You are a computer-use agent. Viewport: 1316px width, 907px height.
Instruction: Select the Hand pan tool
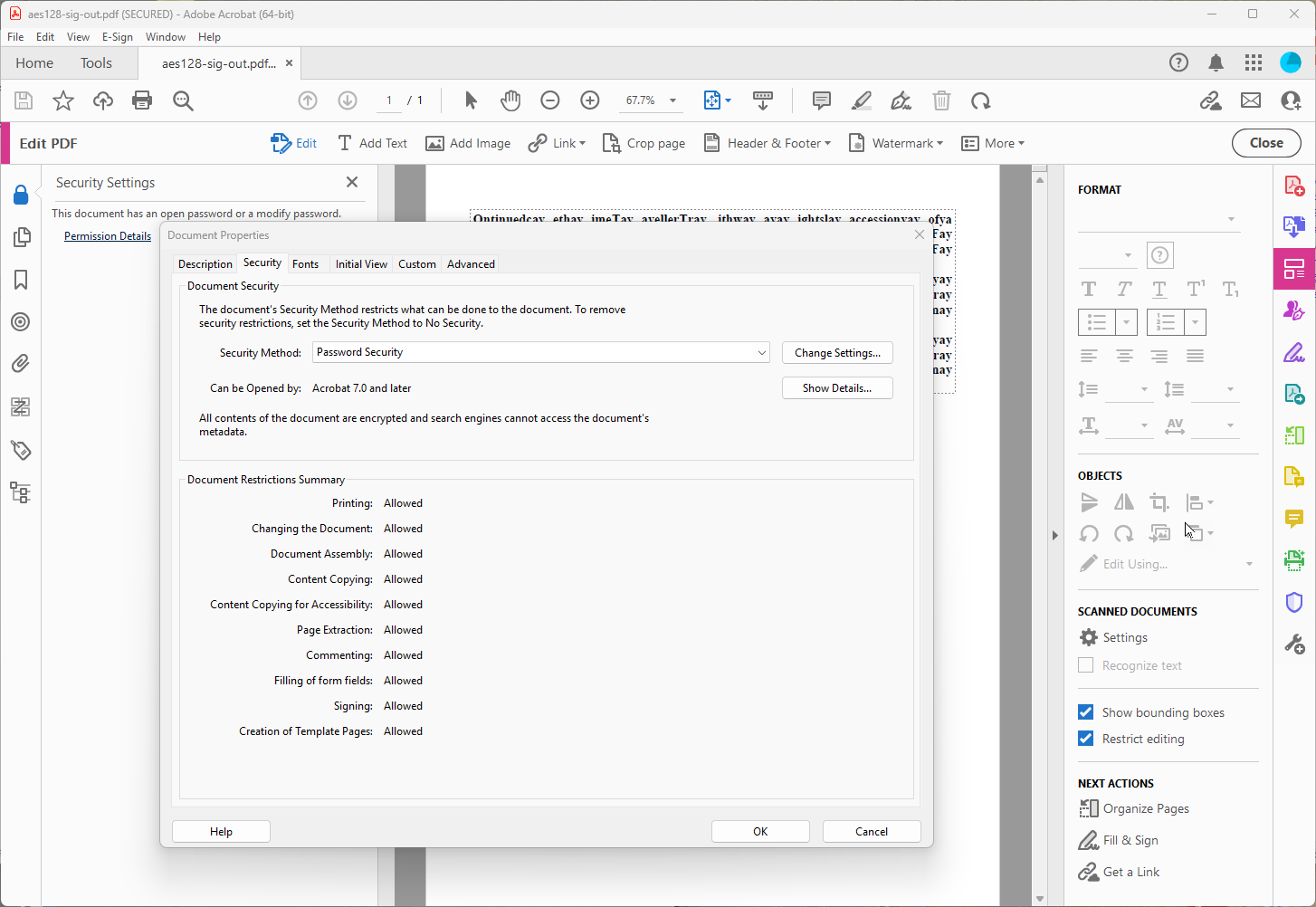(x=510, y=100)
